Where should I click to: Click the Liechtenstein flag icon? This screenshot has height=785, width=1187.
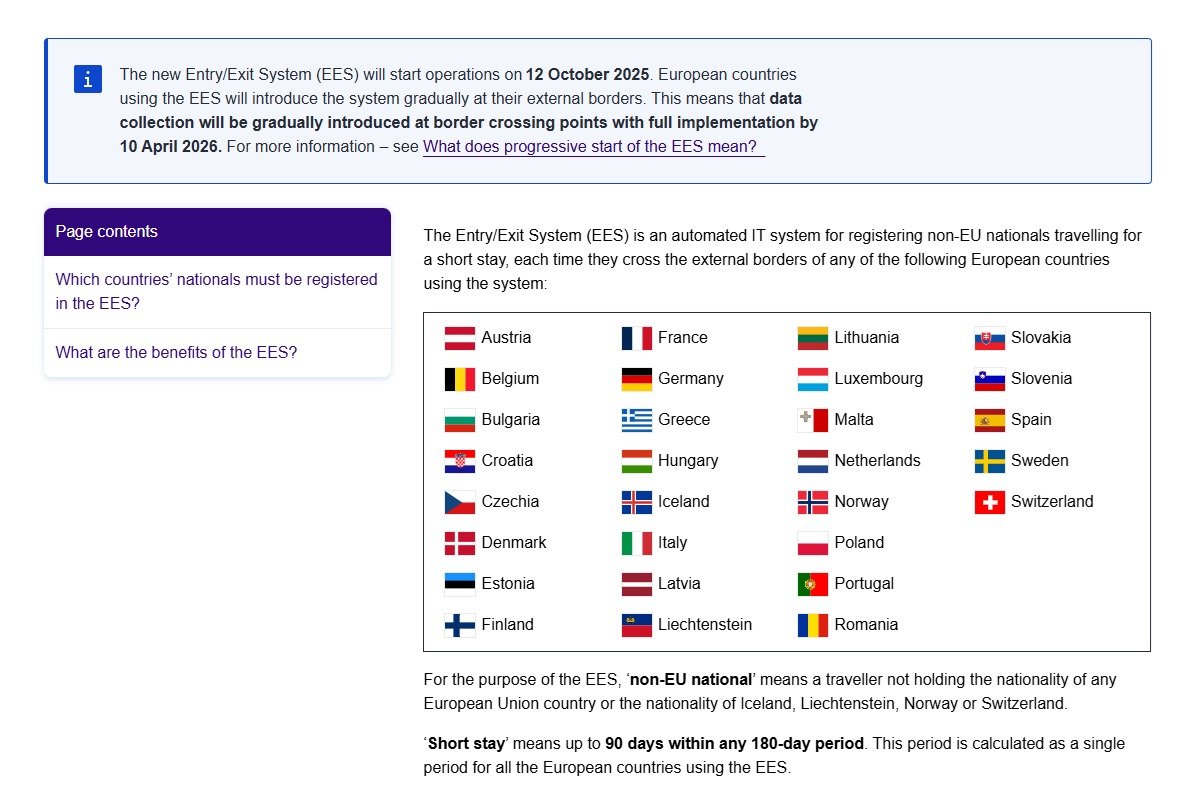pyautogui.click(x=636, y=625)
